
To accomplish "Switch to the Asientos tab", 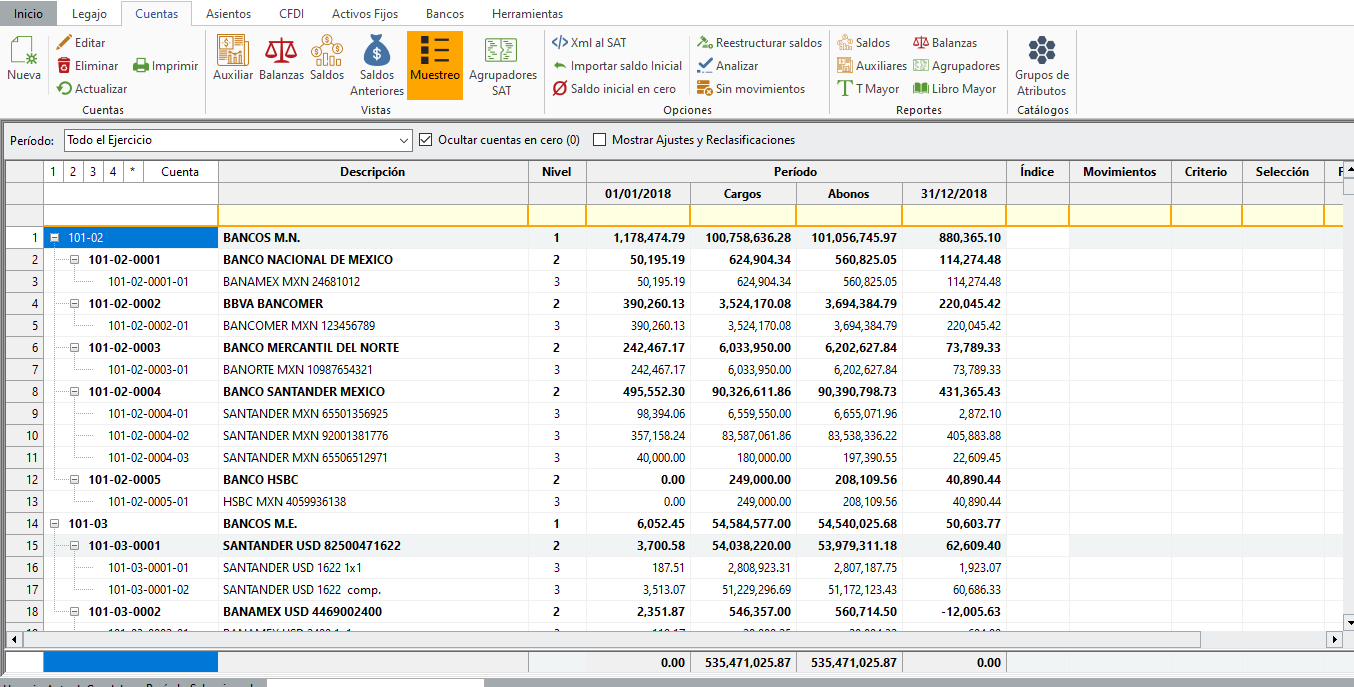I will click(228, 14).
